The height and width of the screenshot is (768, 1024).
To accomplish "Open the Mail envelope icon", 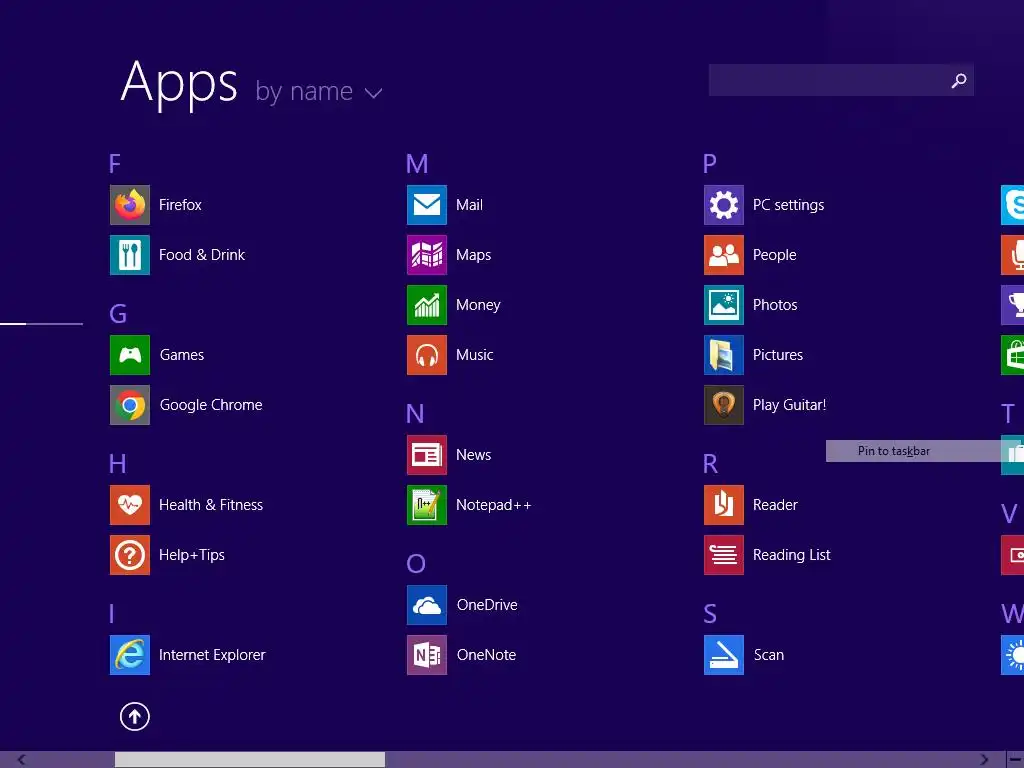I will tap(426, 205).
